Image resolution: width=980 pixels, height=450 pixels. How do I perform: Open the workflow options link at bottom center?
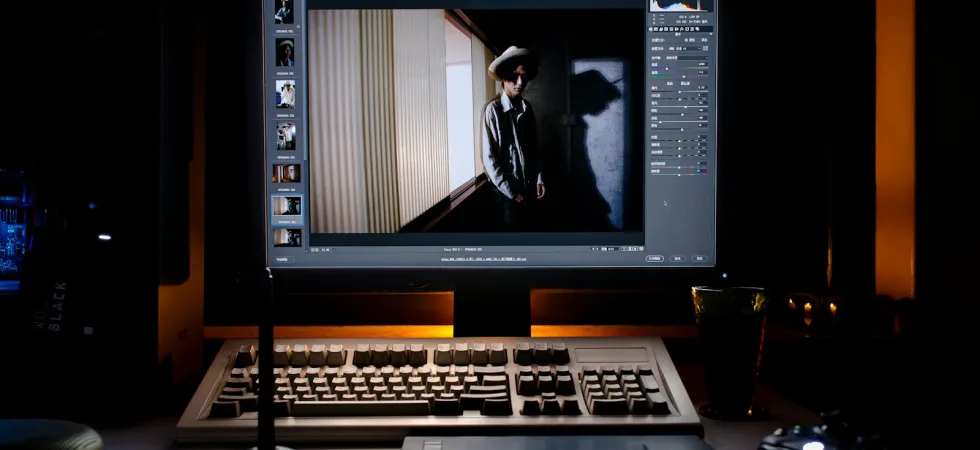click(x=483, y=259)
